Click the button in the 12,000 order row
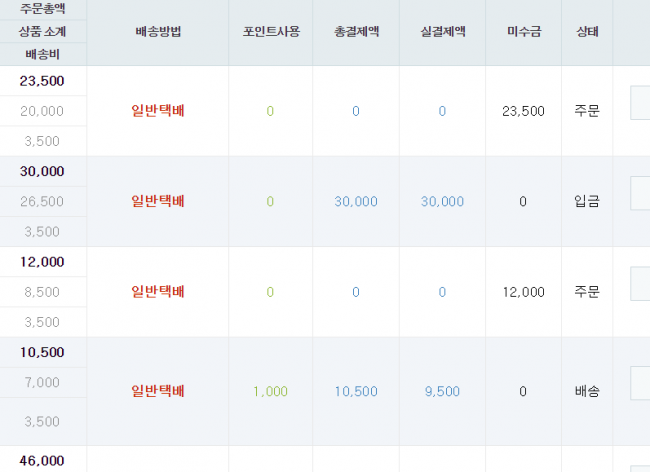Screen dimensions: 650x472 pos(640,284)
